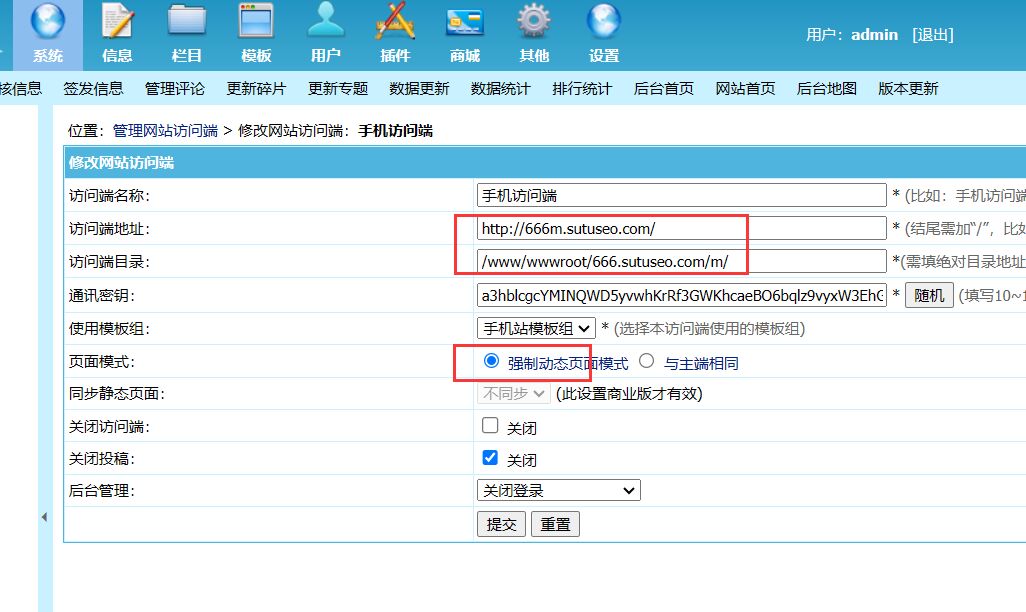This screenshot has width=1026, height=612.
Task: Click the 管理网站访问端 breadcrumb link
Action: pos(166,131)
